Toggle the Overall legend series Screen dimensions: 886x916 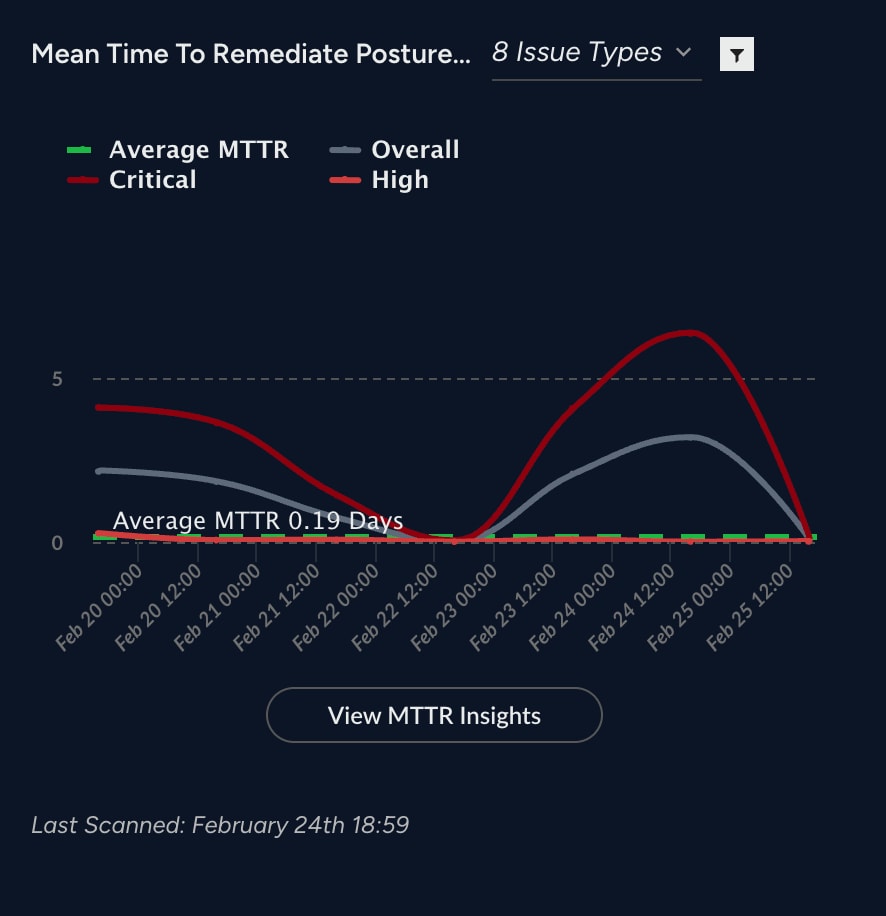coord(415,150)
